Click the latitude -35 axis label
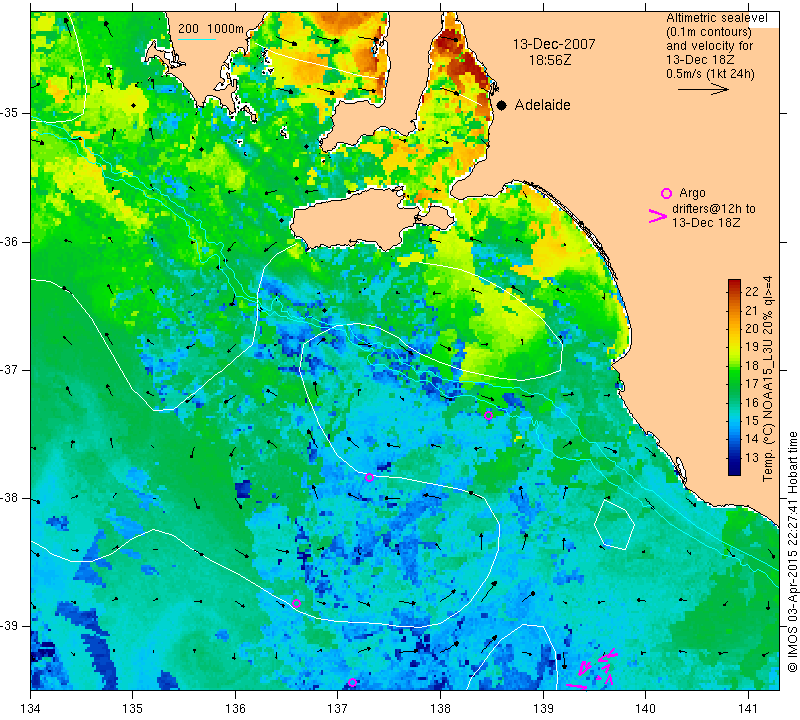Screen dimensions: 800x720 (10, 113)
